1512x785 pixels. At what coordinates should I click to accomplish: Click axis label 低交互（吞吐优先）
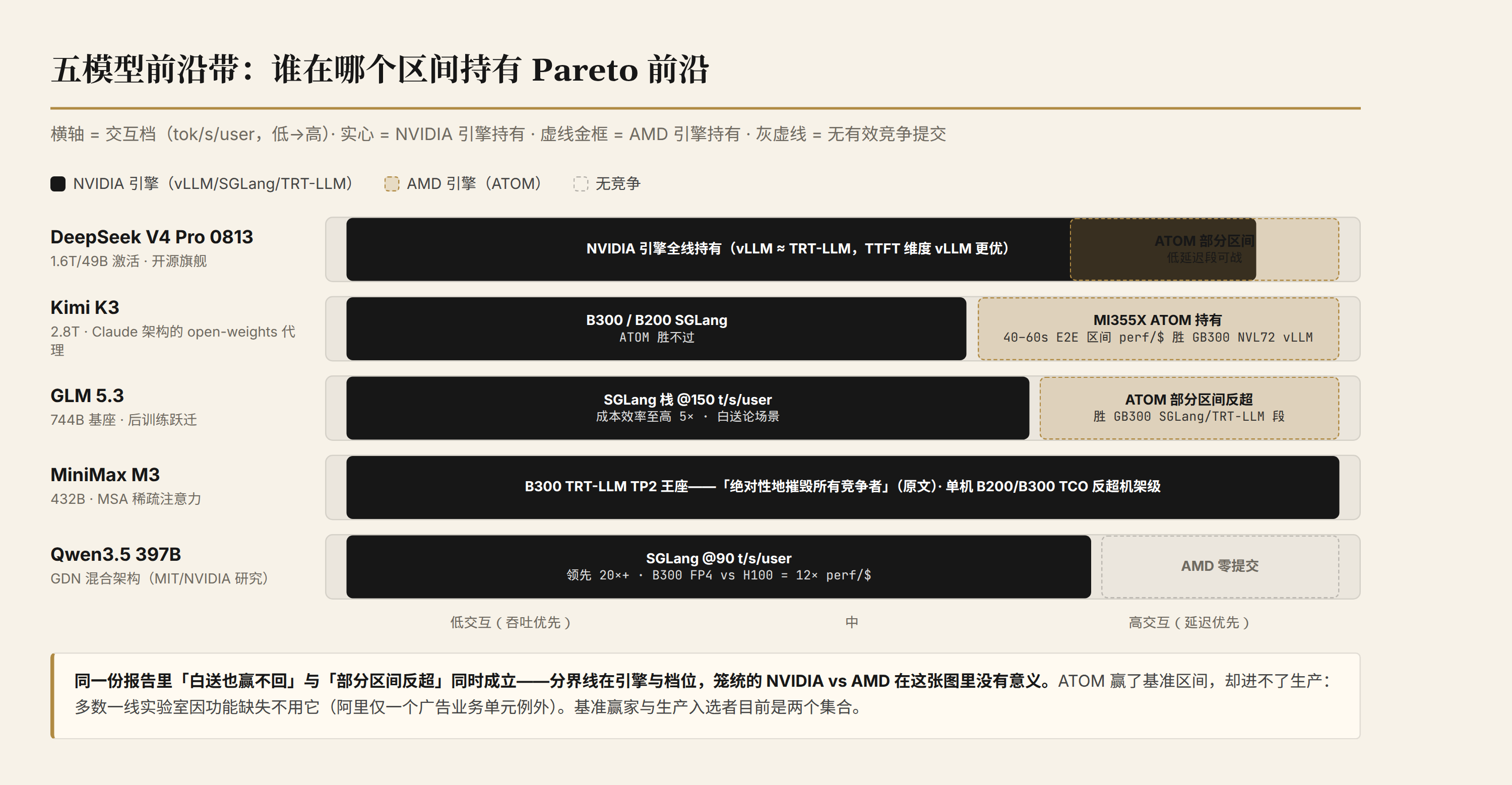point(510,622)
